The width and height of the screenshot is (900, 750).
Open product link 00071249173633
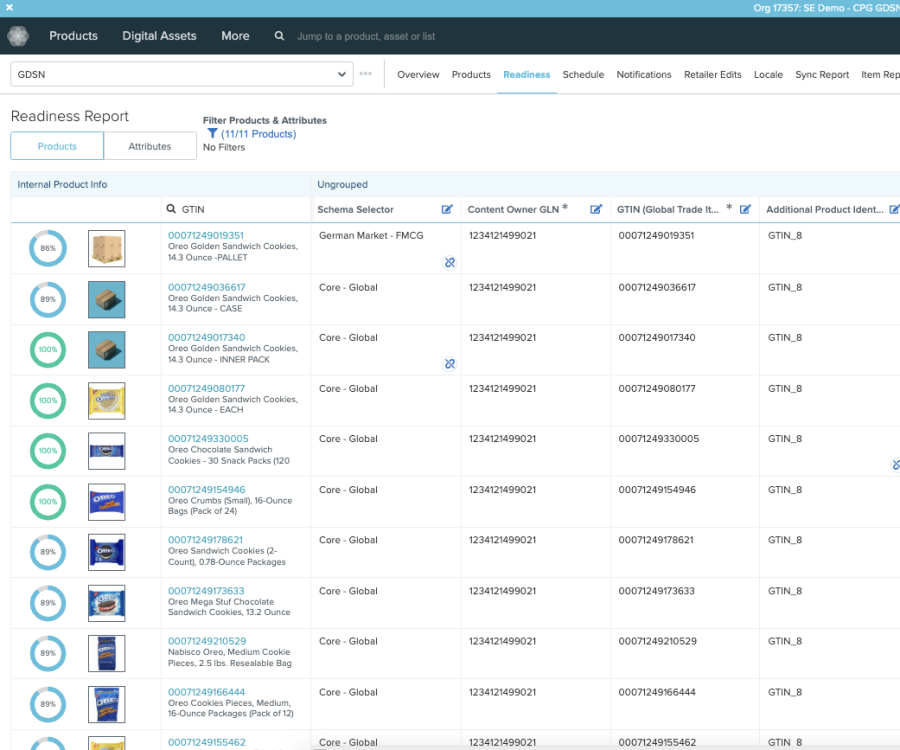[205, 590]
